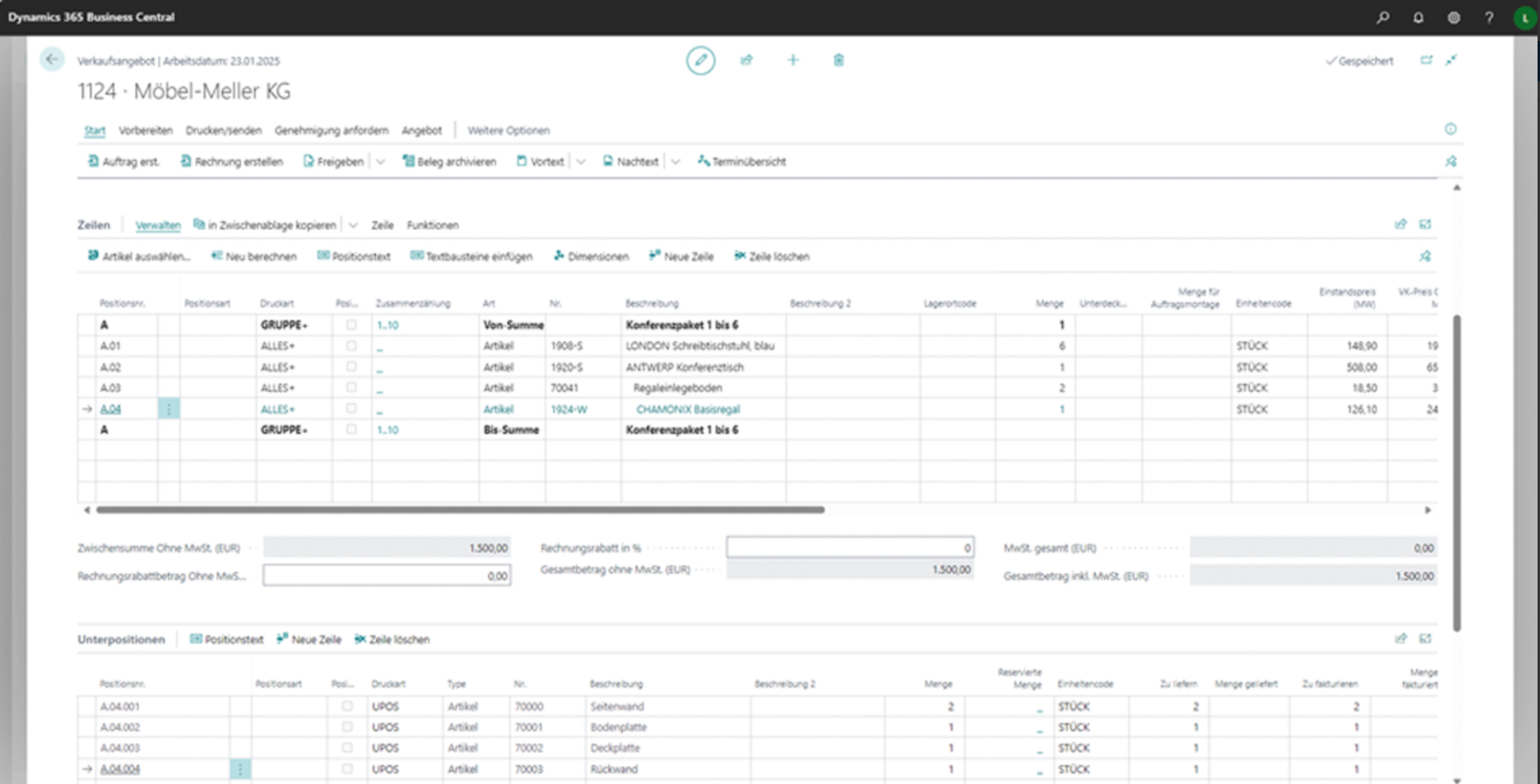
Task: Open help question mark
Action: (1489, 17)
